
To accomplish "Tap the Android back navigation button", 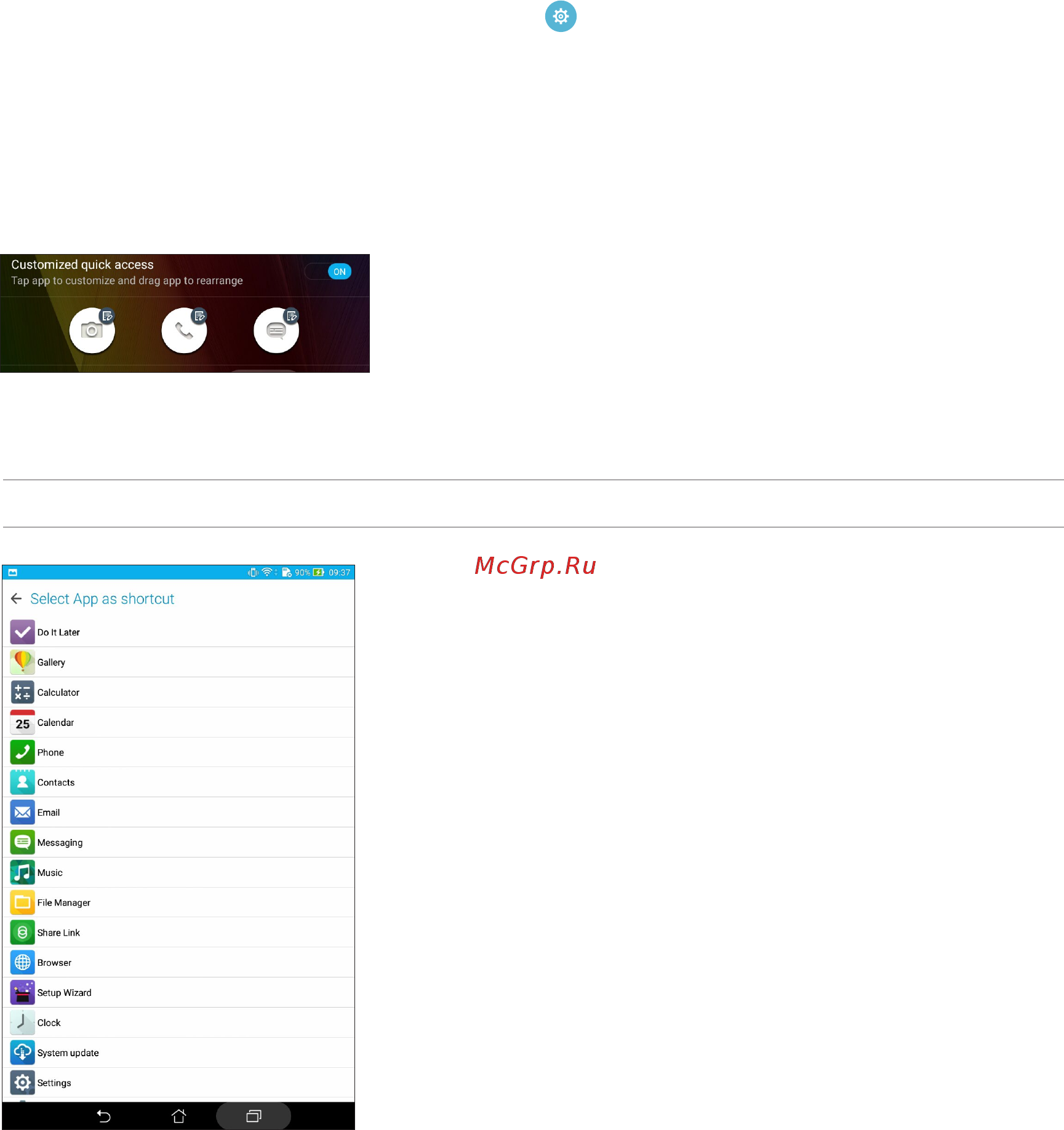I will [104, 1116].
